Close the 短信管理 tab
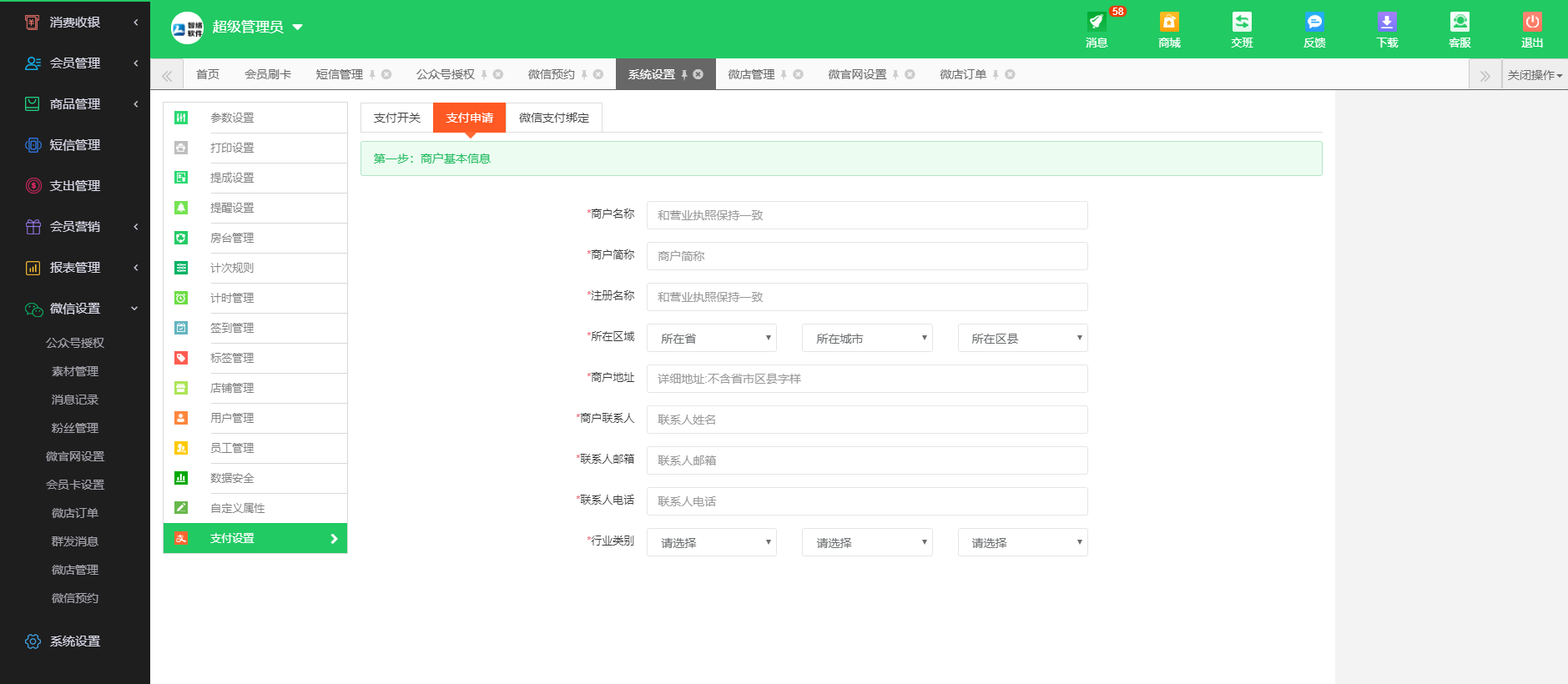The height and width of the screenshot is (684, 1568). 386,74
